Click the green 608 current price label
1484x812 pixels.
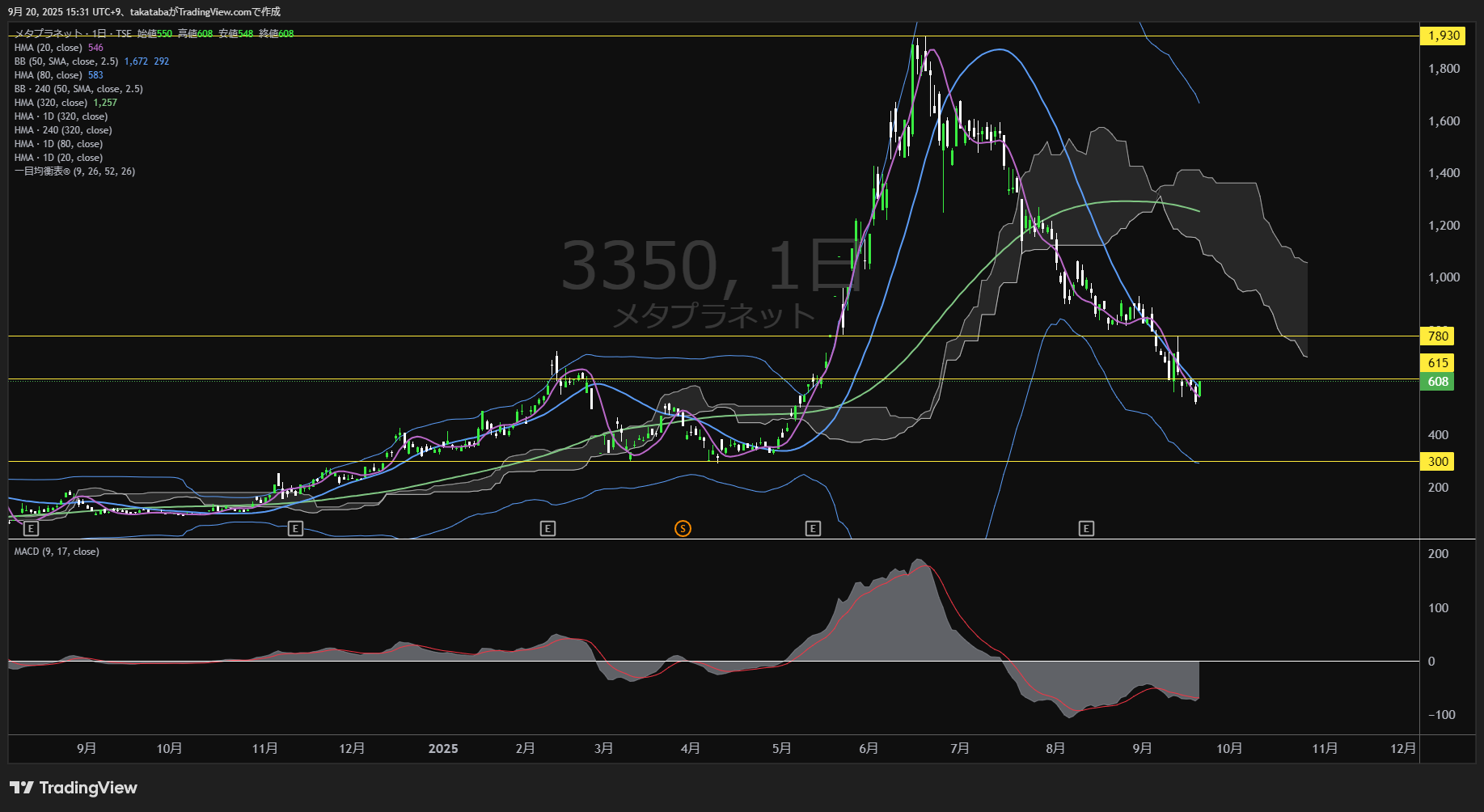1437,382
